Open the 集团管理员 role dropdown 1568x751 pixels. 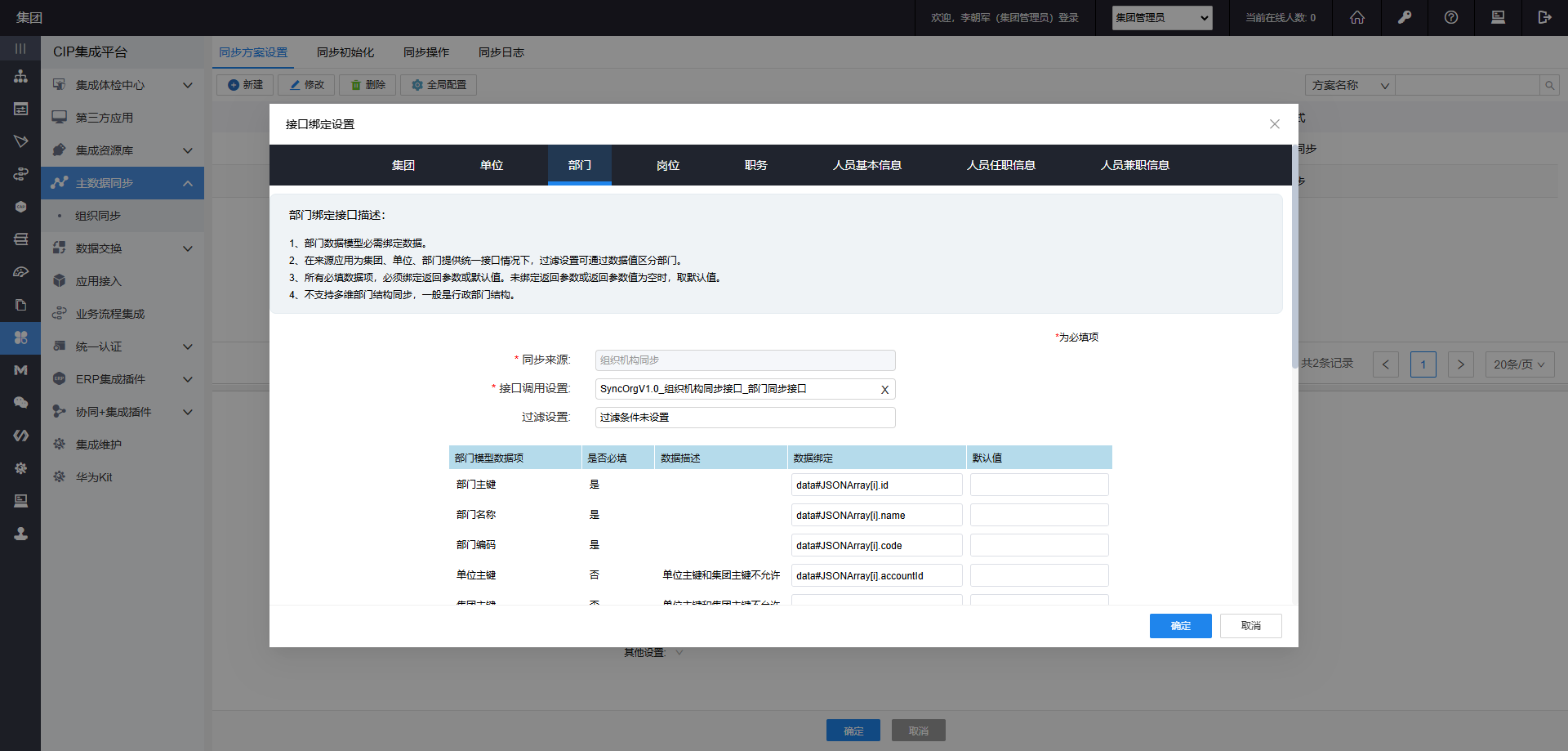click(1161, 17)
